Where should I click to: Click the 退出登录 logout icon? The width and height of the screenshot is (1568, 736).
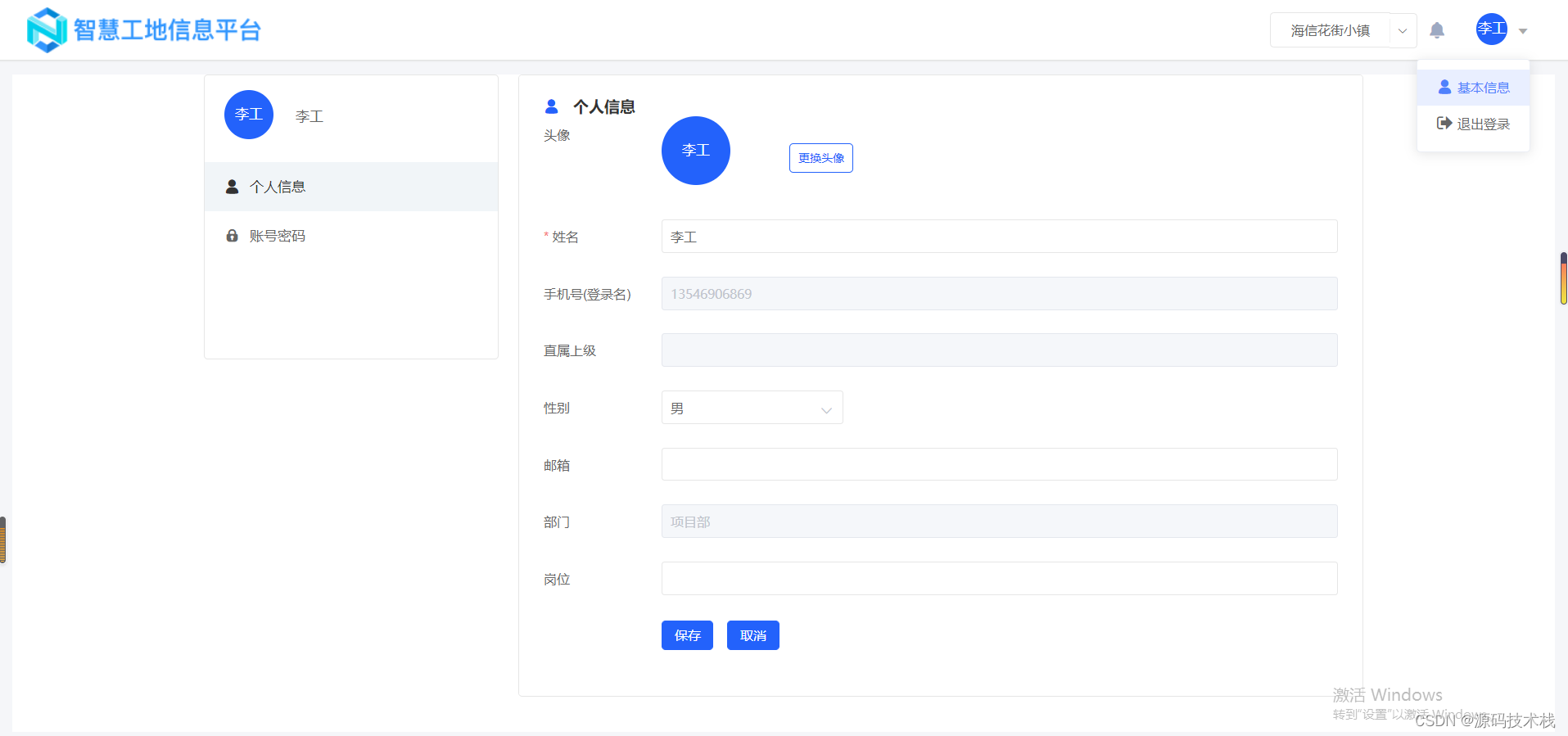[1444, 123]
